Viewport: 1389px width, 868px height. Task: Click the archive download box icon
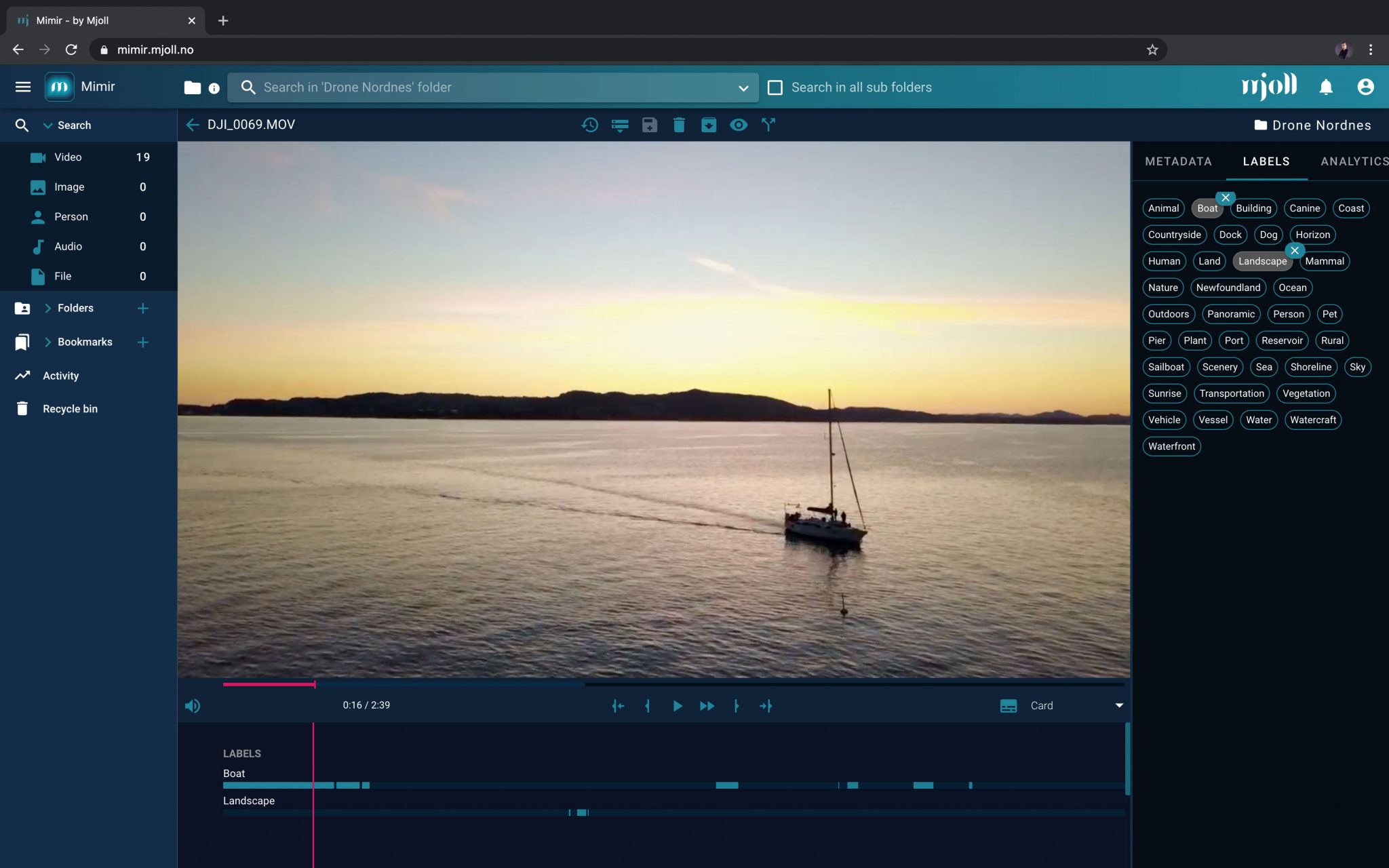click(x=709, y=125)
